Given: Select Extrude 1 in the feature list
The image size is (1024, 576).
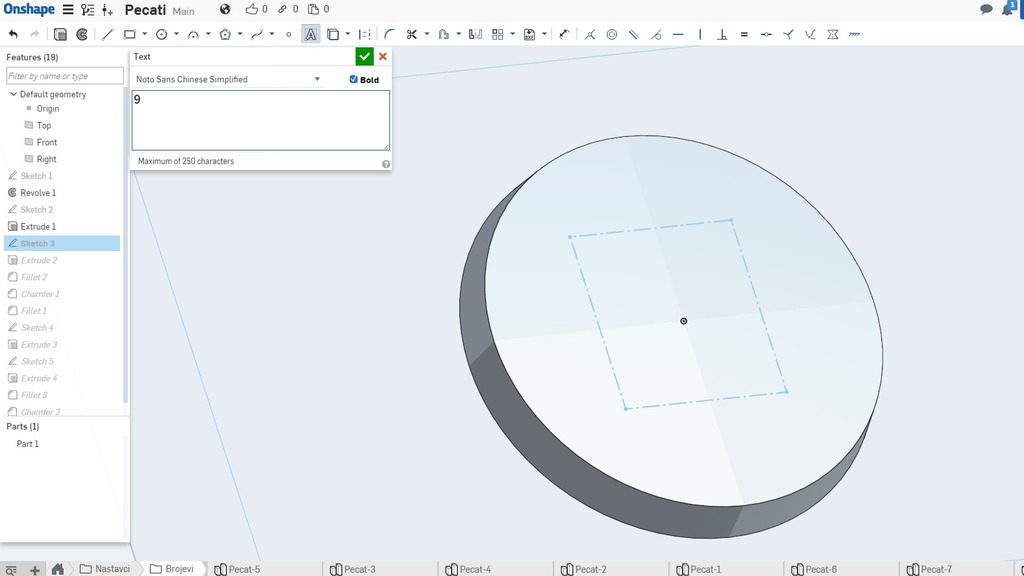Looking at the screenshot, I should point(38,227).
